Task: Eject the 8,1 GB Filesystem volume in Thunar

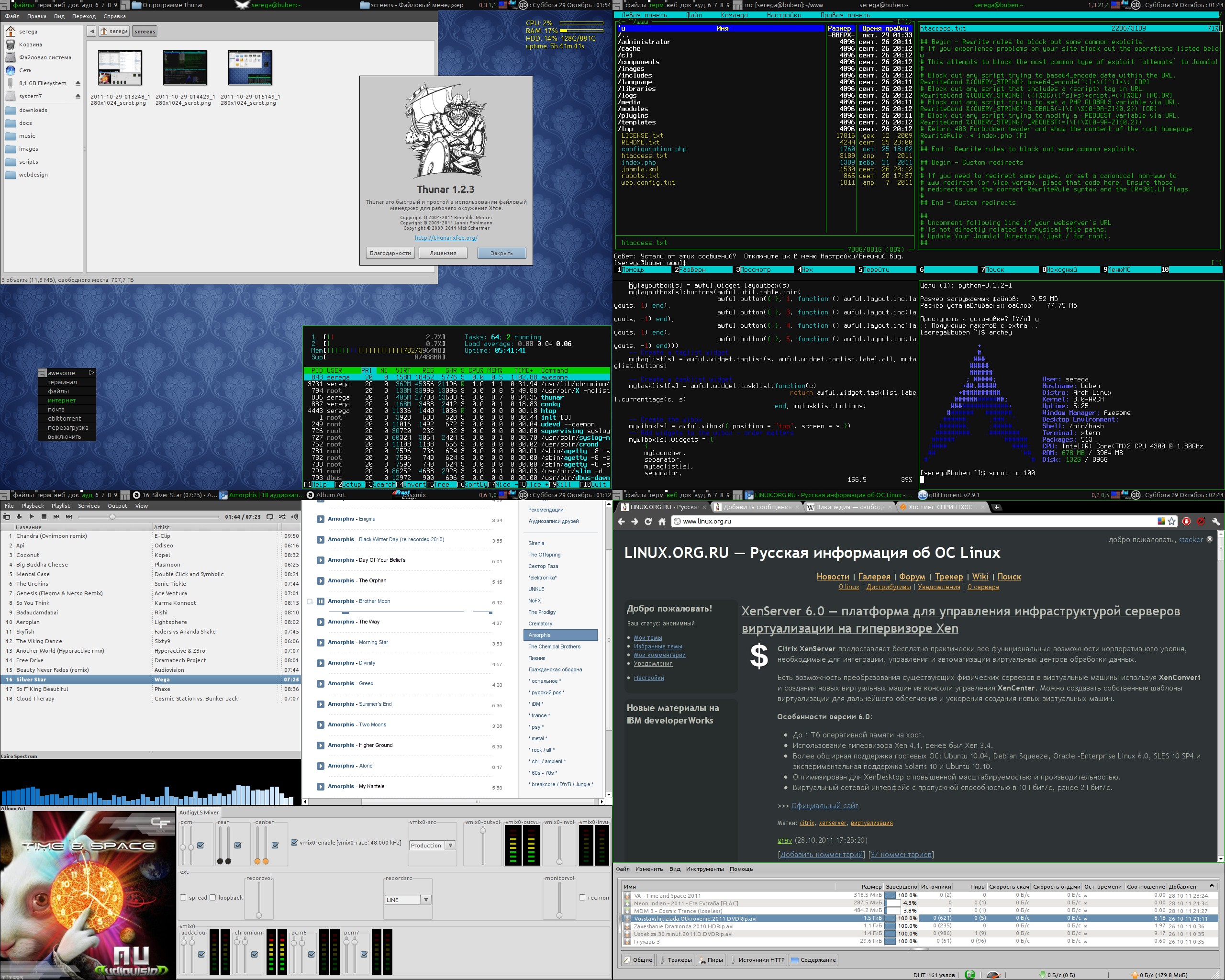Action: point(78,84)
